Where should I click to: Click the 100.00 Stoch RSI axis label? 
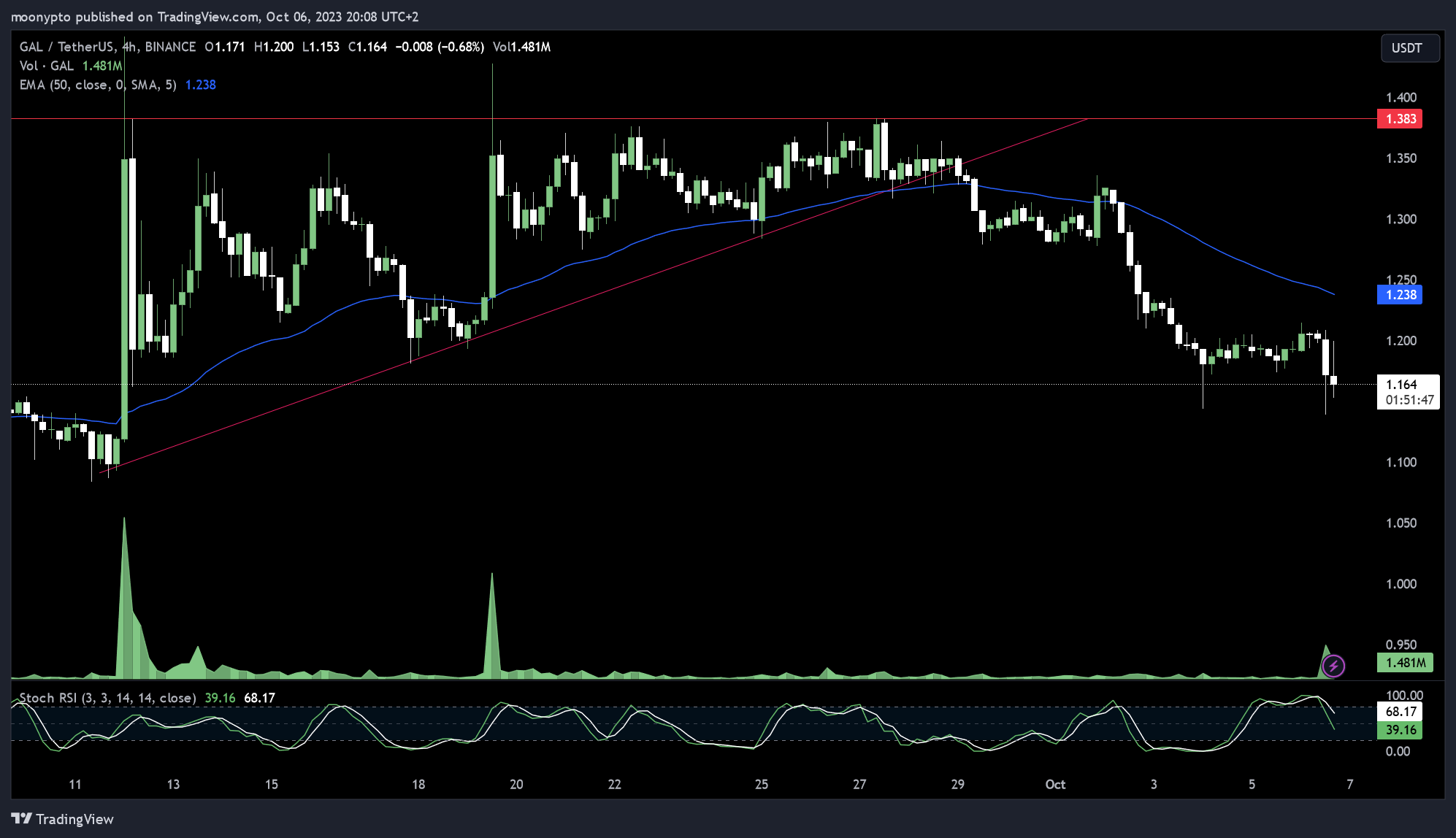1404,696
